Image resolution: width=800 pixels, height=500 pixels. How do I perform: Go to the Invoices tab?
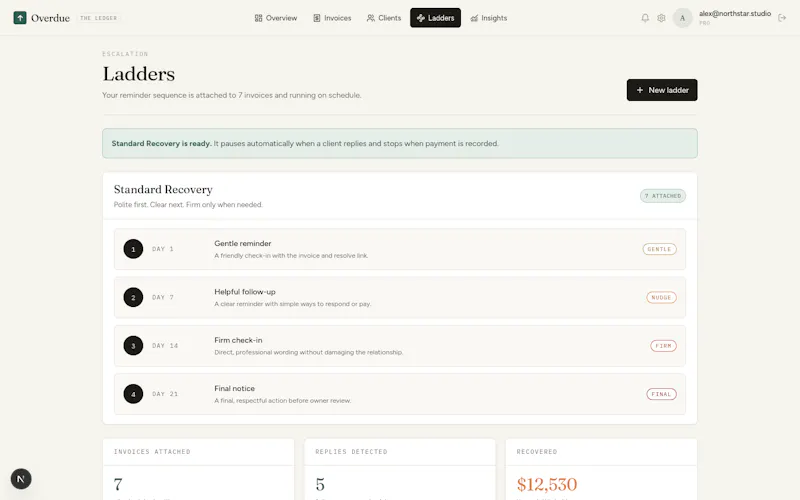click(x=332, y=18)
